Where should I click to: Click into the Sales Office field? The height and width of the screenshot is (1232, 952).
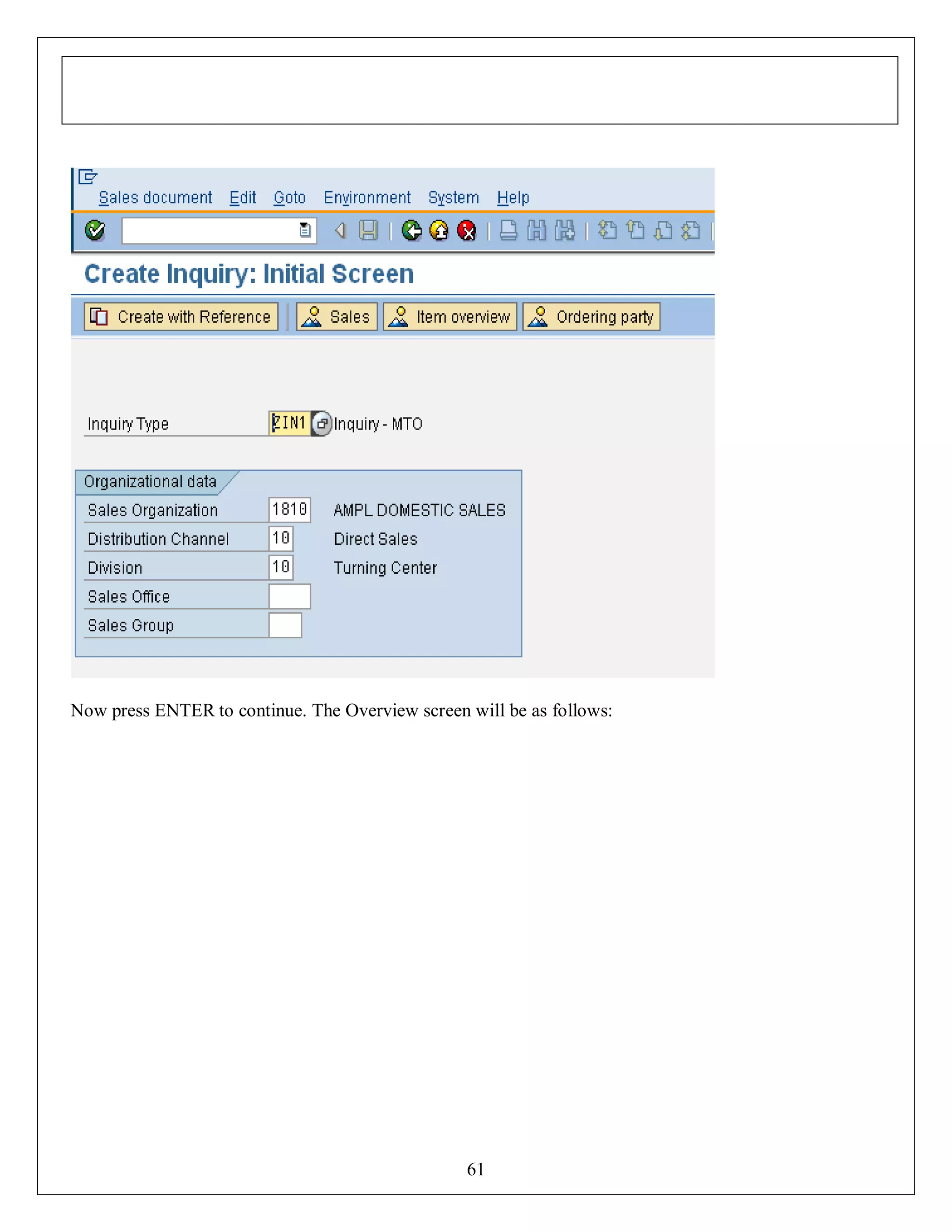tap(289, 596)
